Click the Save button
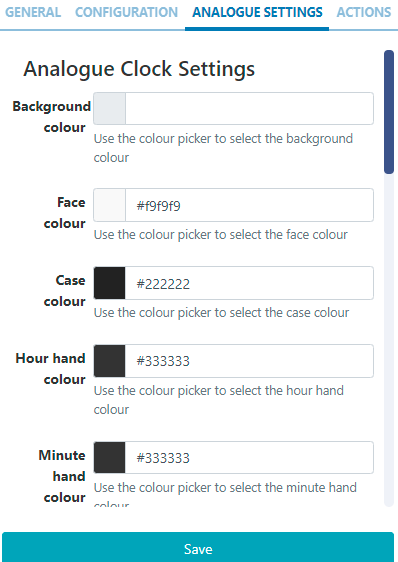Image resolution: width=398 pixels, height=562 pixels. (x=198, y=548)
